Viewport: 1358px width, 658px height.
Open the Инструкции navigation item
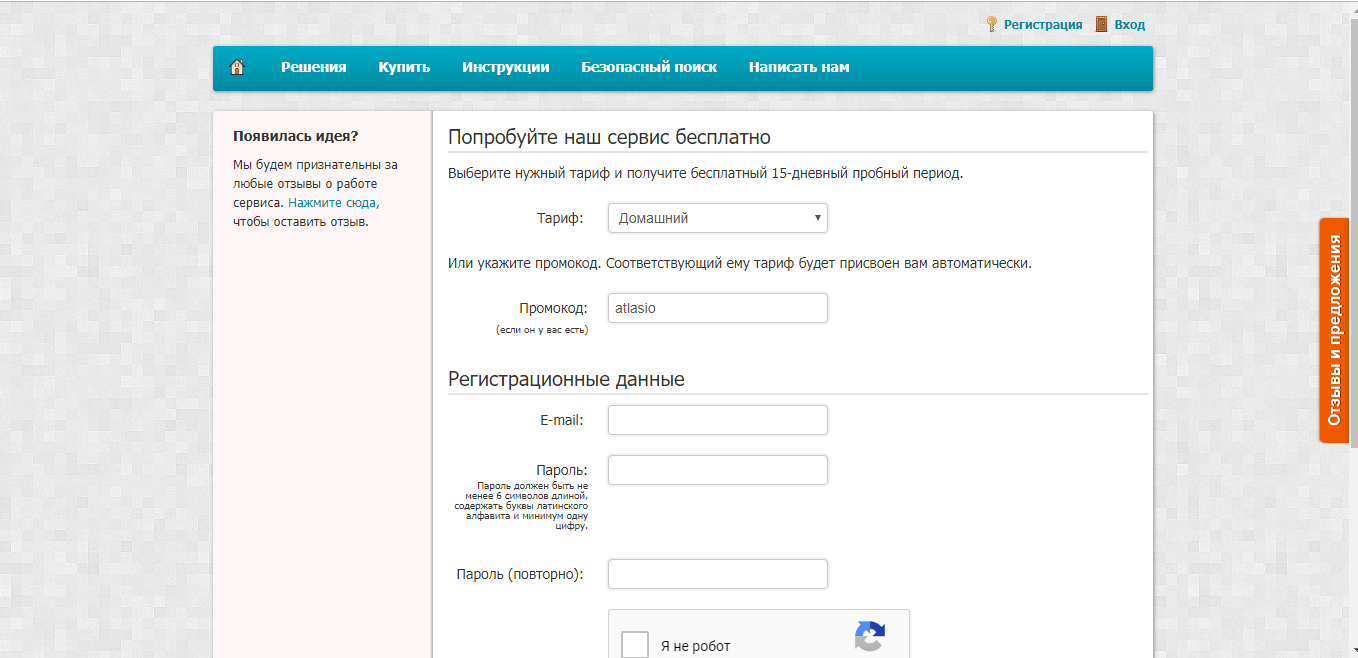(505, 68)
